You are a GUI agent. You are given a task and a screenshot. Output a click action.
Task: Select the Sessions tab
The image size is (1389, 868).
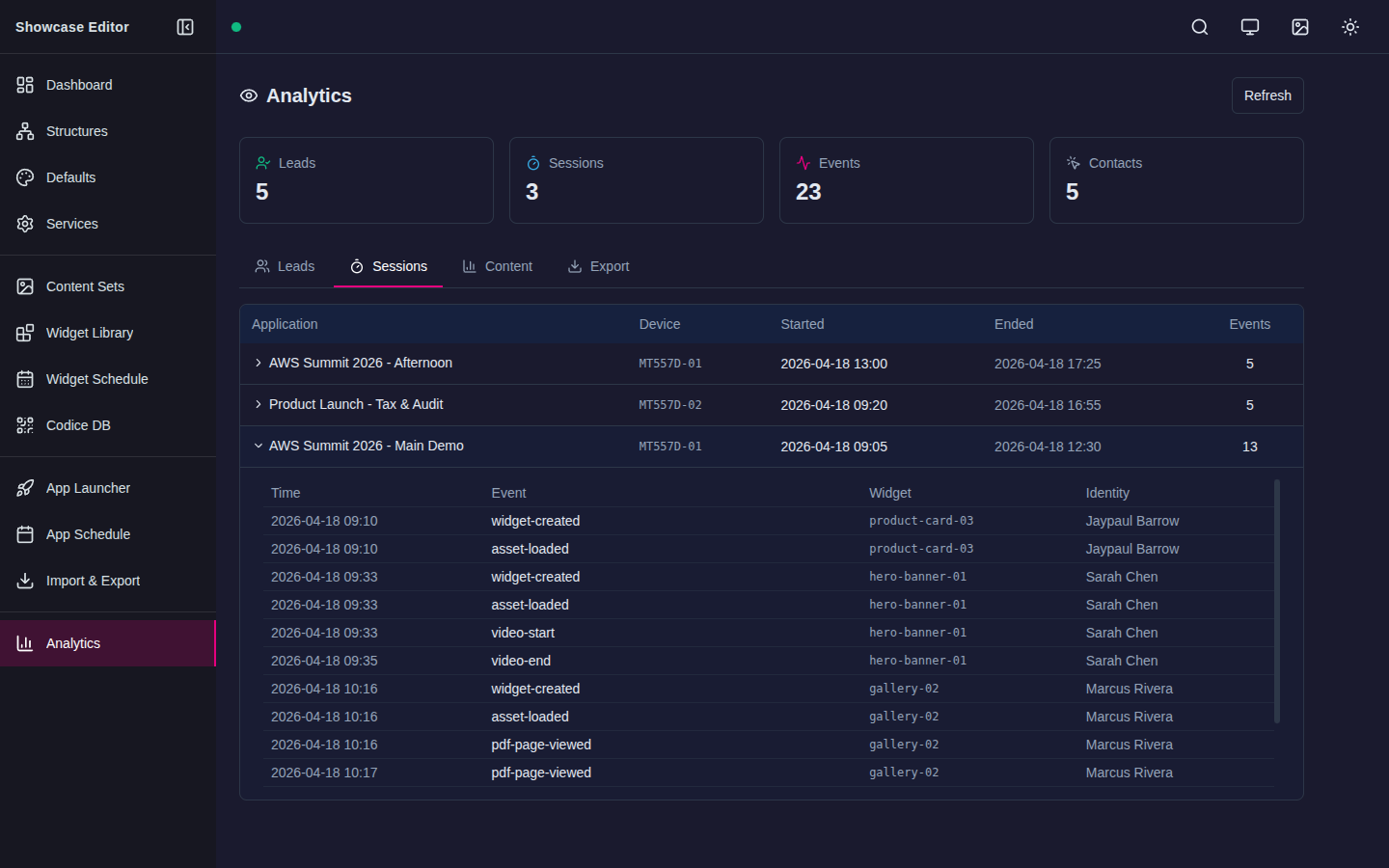tap(388, 266)
